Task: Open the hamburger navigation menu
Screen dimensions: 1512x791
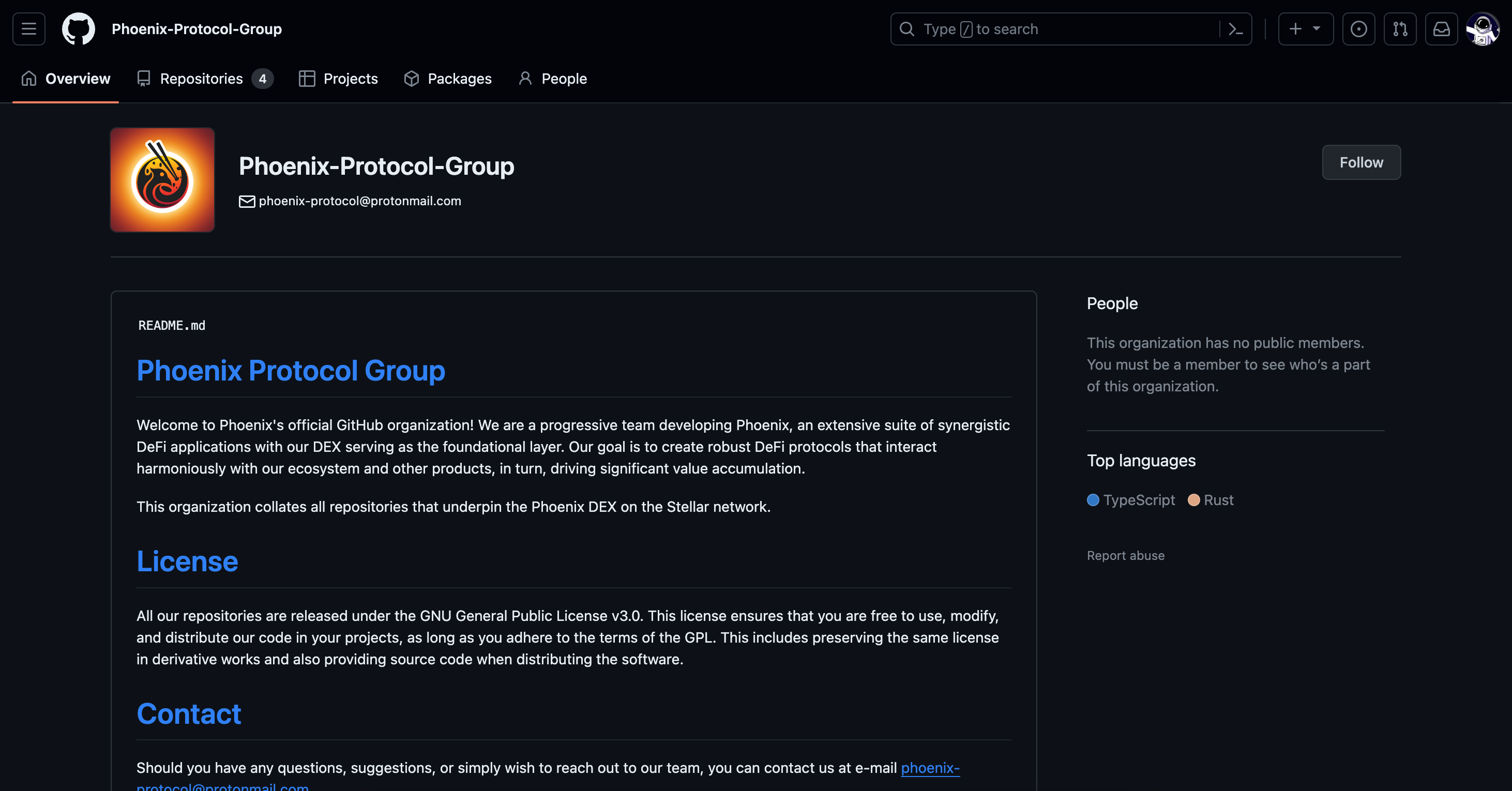Action: (29, 29)
